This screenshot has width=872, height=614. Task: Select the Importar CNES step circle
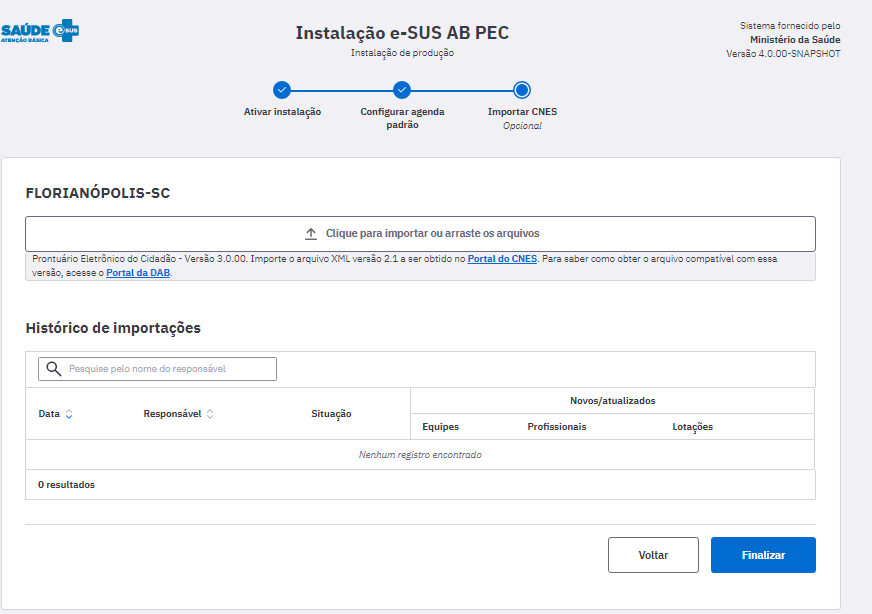coord(522,90)
